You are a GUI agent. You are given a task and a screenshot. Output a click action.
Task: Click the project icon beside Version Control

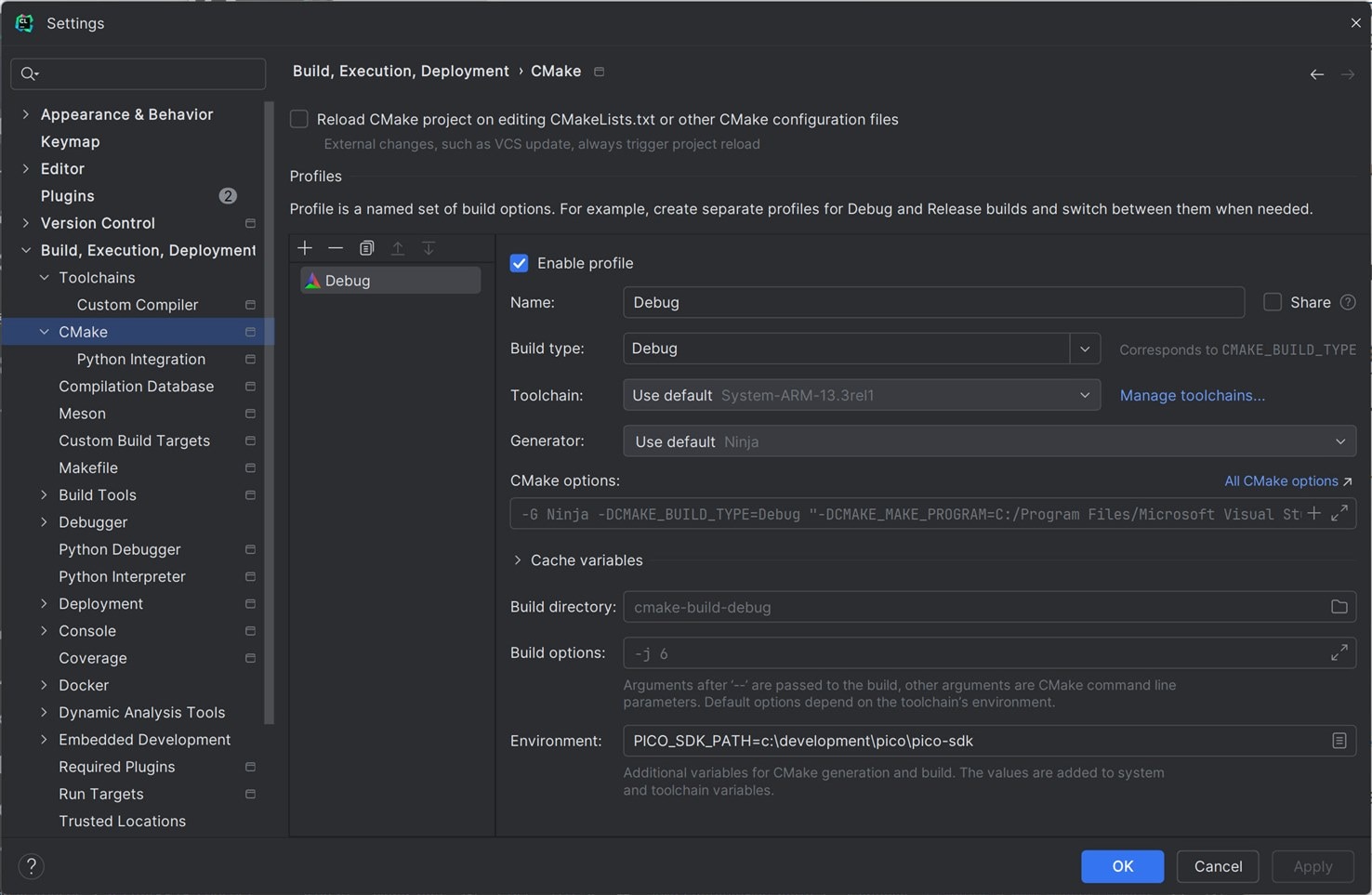[250, 223]
